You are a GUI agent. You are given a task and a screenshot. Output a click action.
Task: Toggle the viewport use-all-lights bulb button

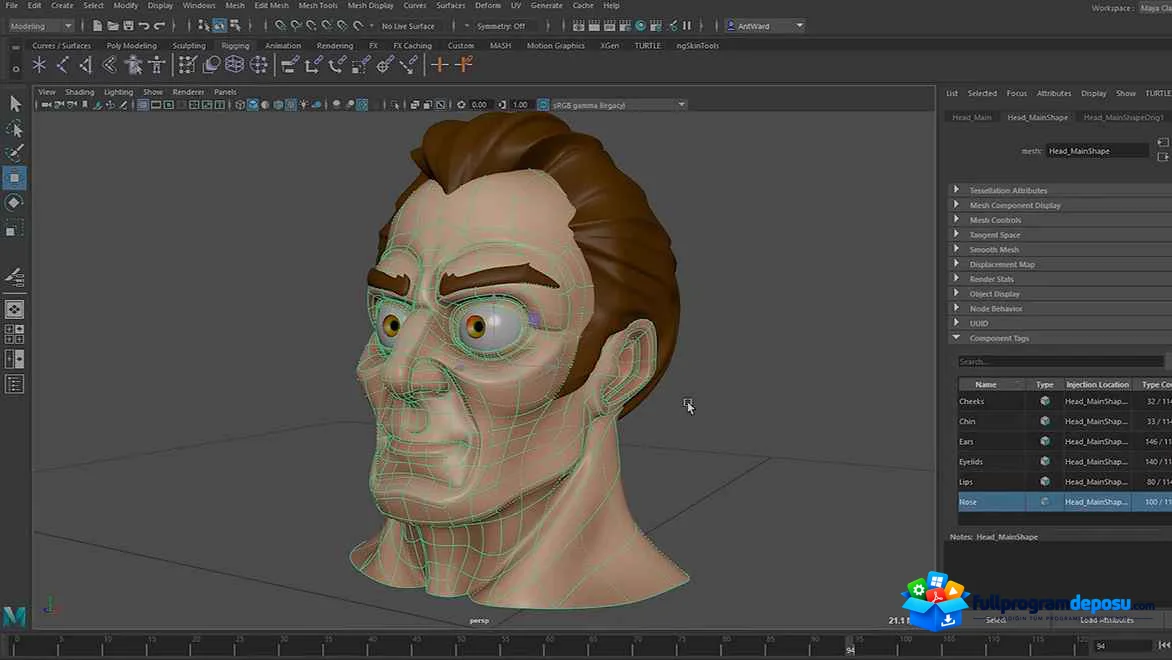tap(303, 105)
